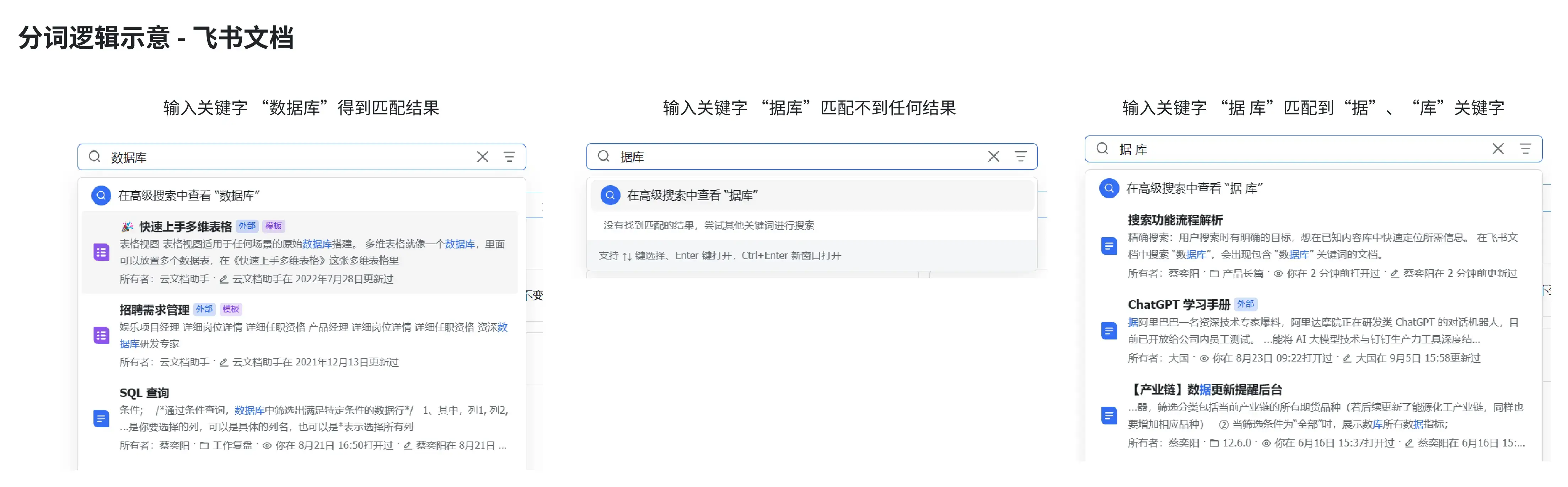1568x487 pixels.
Task: Click owner line 大国在 9月5日 15:58更新过
Action: pos(1412,358)
